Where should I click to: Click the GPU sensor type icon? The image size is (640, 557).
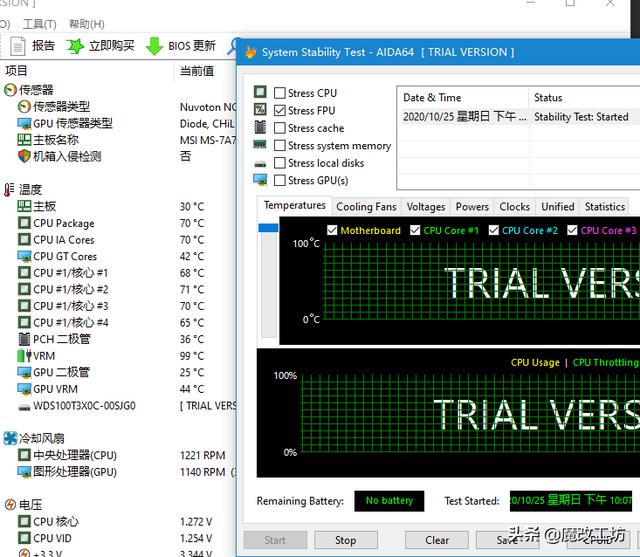(24, 123)
